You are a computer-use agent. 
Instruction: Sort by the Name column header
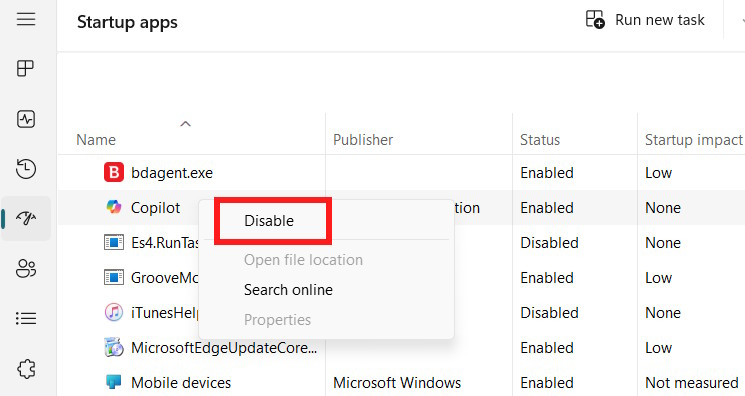click(96, 140)
